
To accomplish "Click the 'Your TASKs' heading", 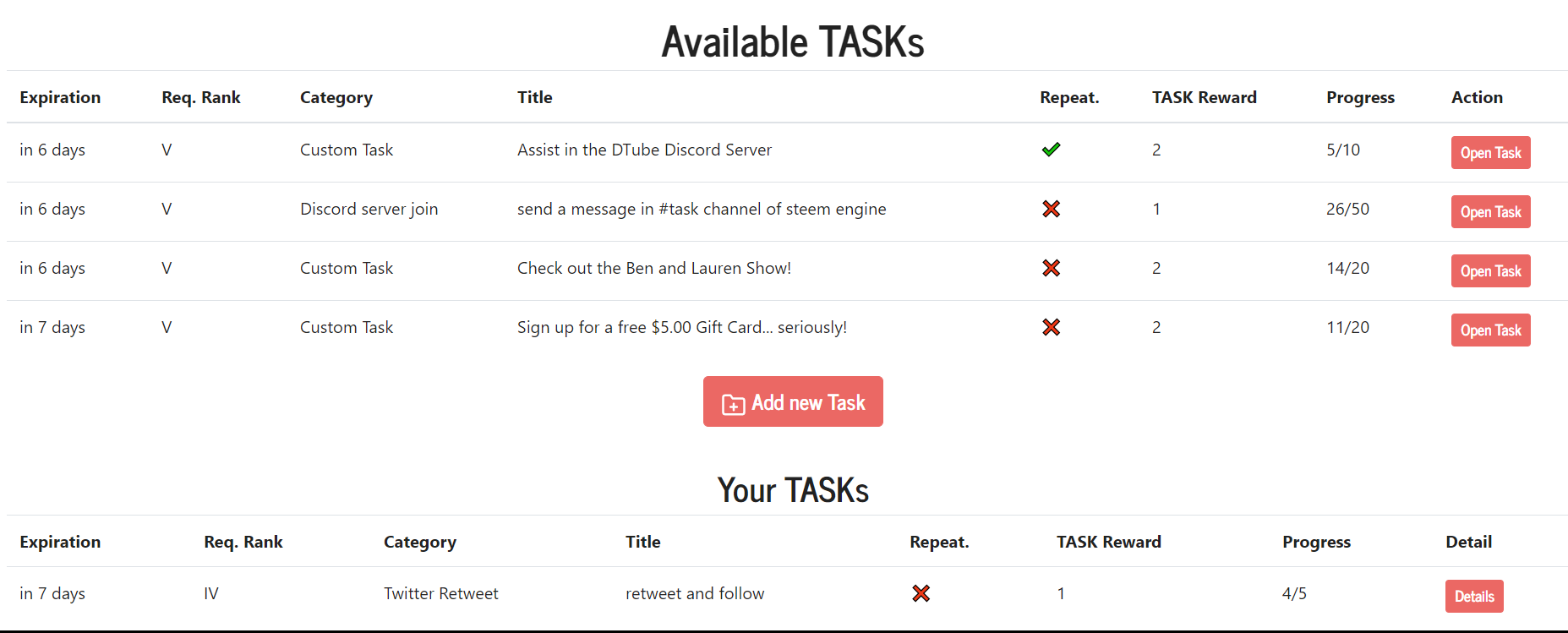I will tap(793, 490).
